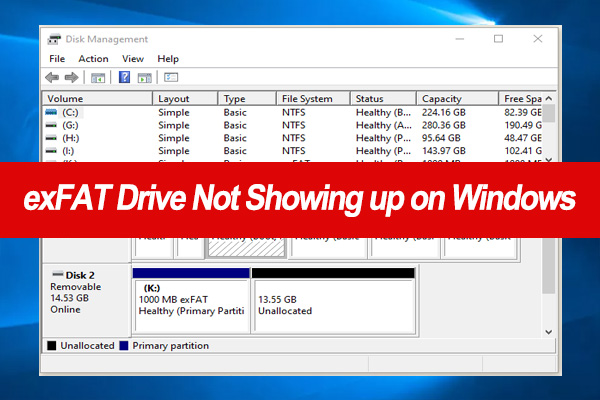600x400 pixels.
Task: Click the 280.36 GB capacity value
Action: (443, 125)
